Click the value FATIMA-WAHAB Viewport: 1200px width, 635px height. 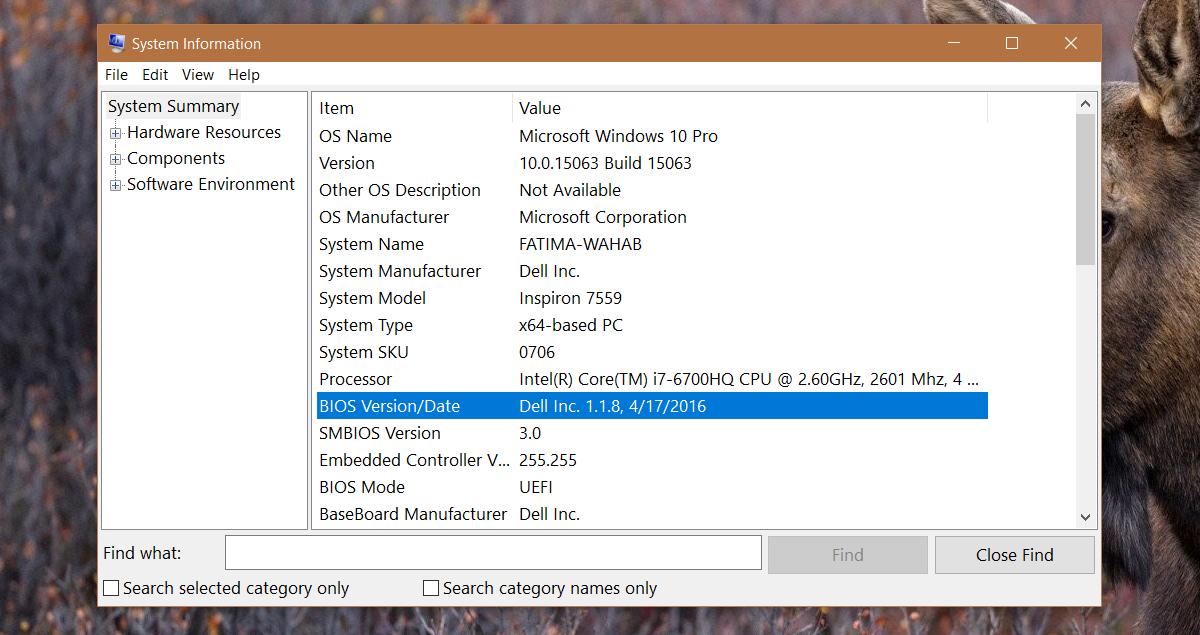pos(580,244)
